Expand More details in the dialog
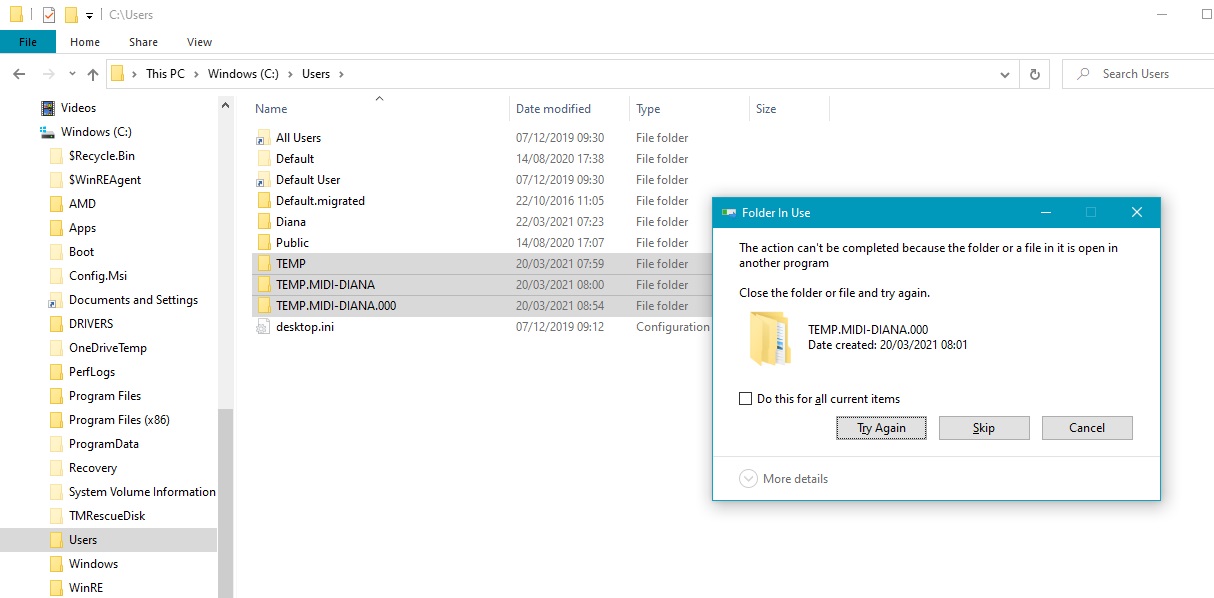This screenshot has height=598, width=1214. click(x=783, y=479)
